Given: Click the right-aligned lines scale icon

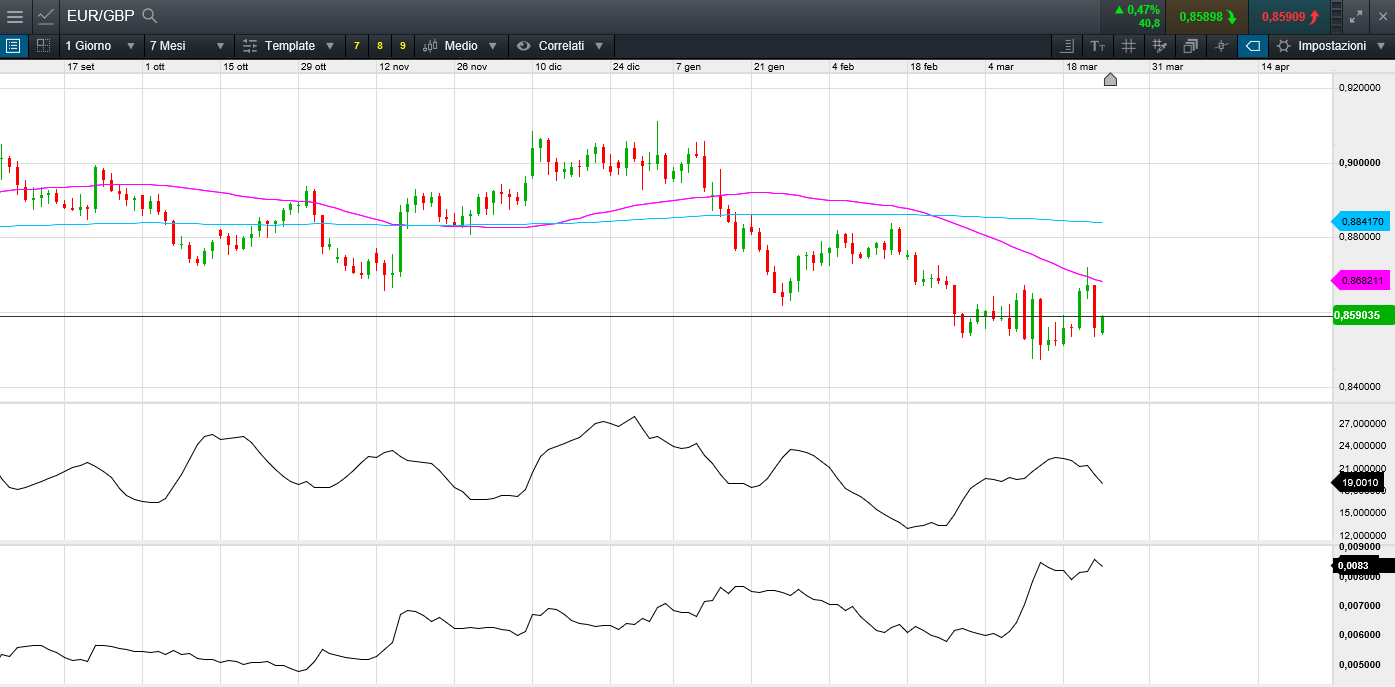Looking at the screenshot, I should pos(1067,46).
